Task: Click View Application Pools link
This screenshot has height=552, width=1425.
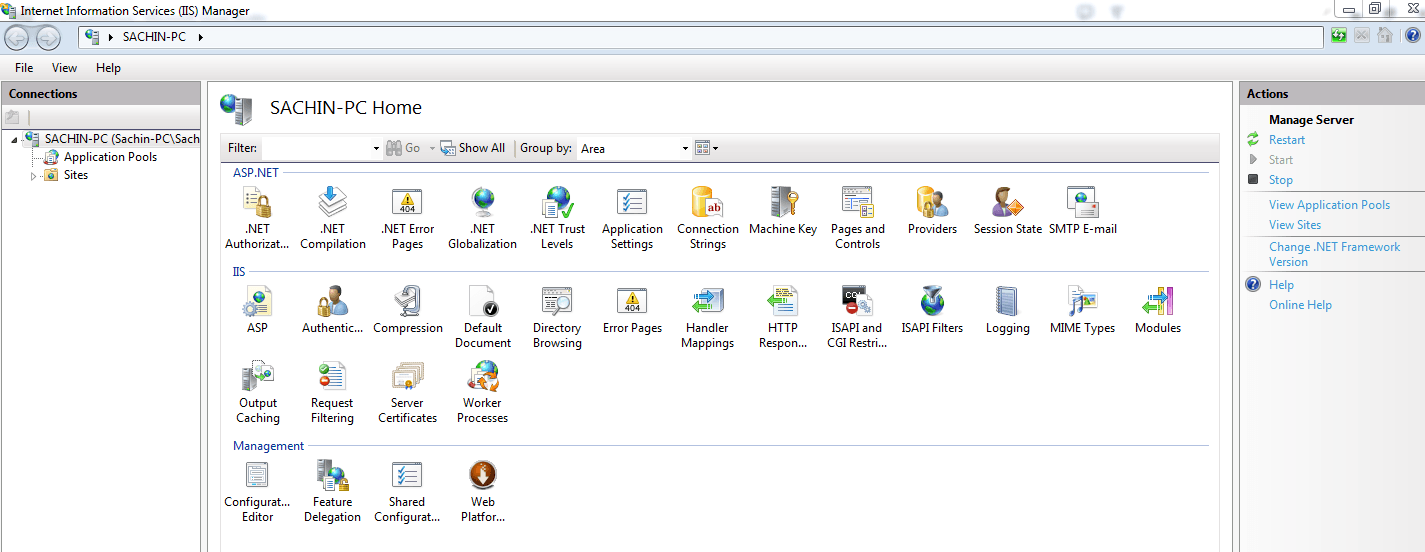Action: tap(1329, 205)
